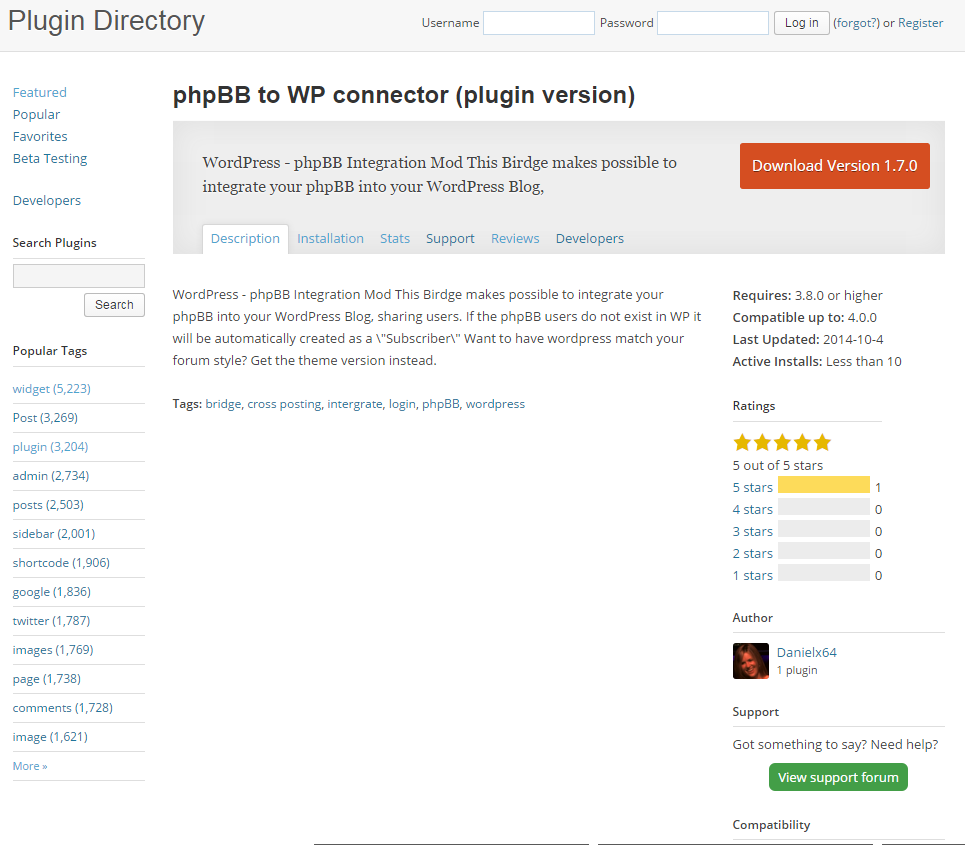Click the plugin title heading text
Image resolution: width=965 pixels, height=845 pixels.
point(404,95)
